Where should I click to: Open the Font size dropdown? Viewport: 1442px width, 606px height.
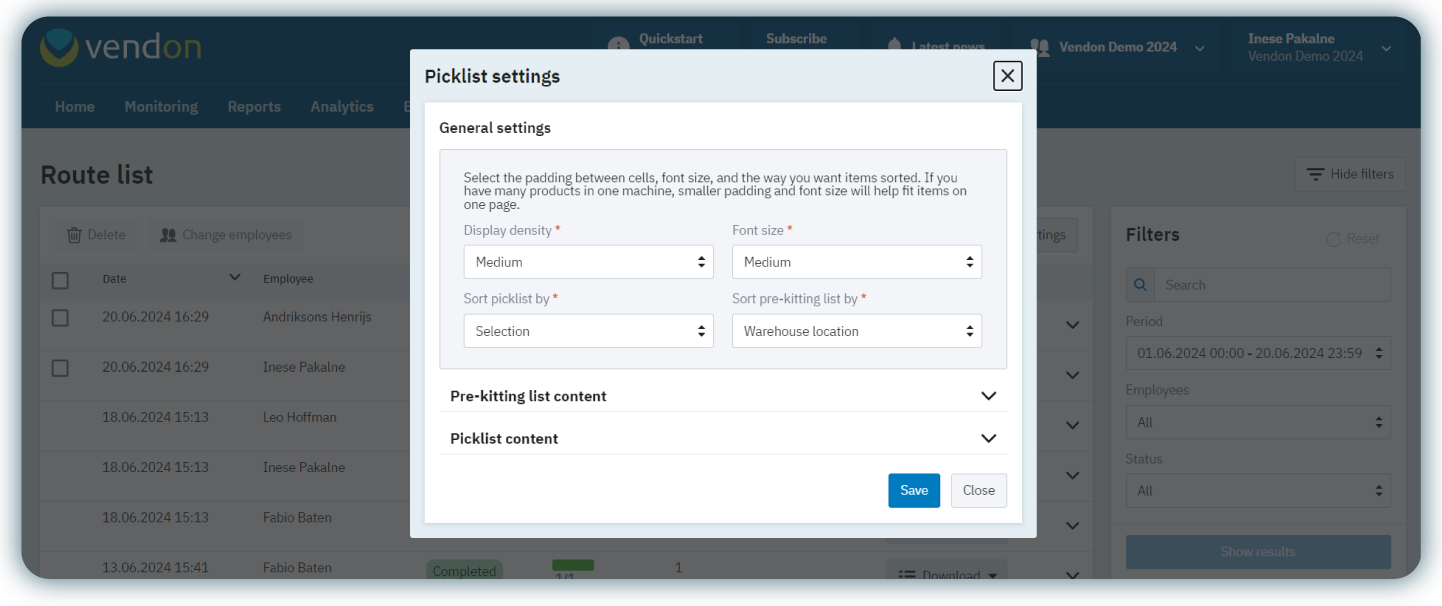856,261
